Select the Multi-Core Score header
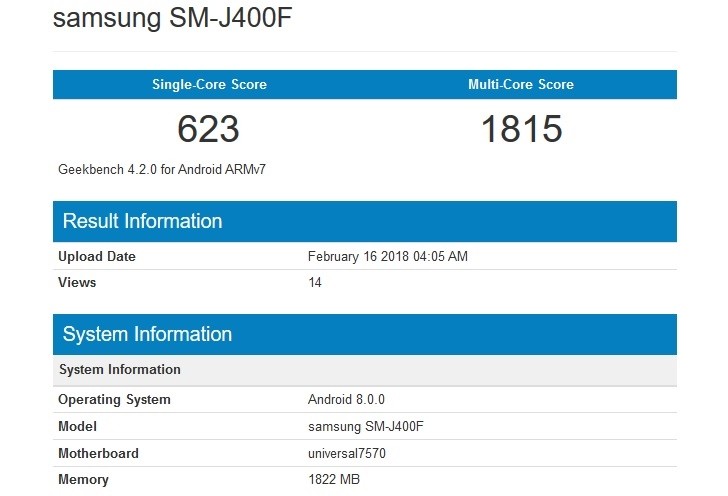The image size is (728, 496). (x=521, y=85)
